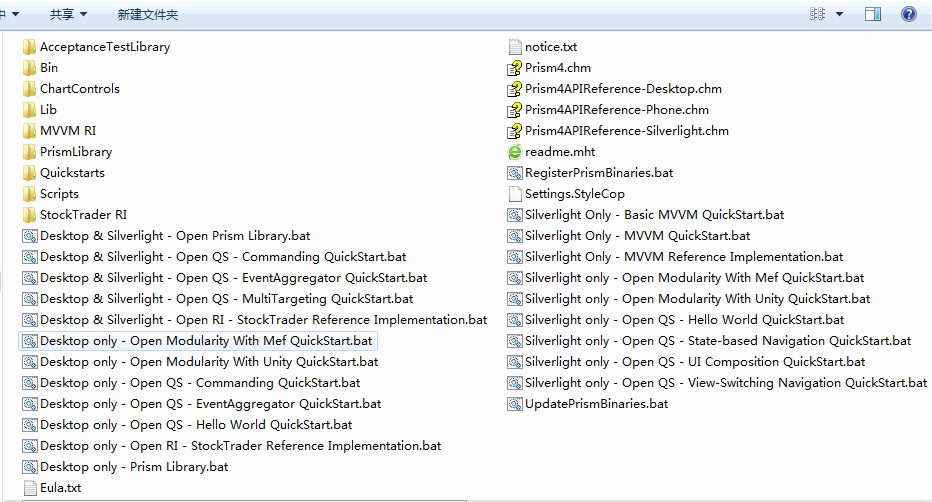Select Desktop only - Open QS - Commanding QuickStart.bat
Viewport: 932px width, 502px height.
click(191, 383)
